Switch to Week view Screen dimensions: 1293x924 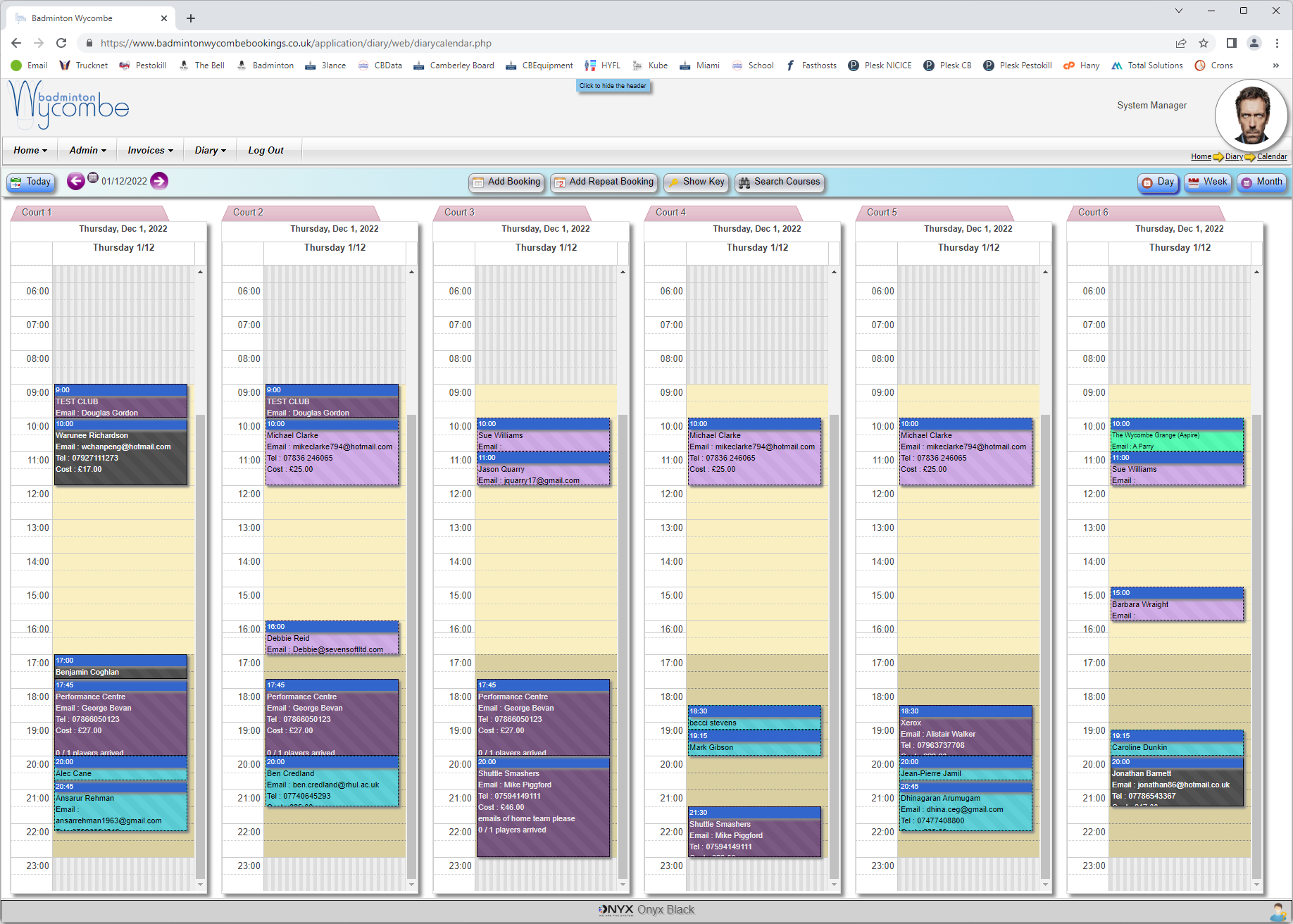(x=1207, y=182)
